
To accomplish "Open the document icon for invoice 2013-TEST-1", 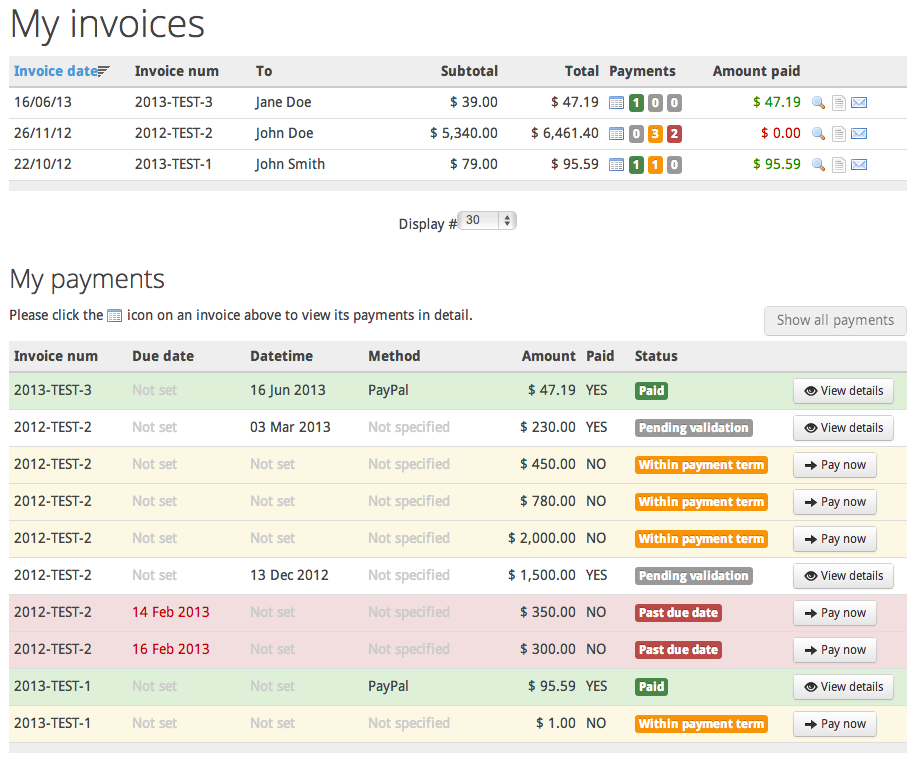I will pyautogui.click(x=839, y=165).
